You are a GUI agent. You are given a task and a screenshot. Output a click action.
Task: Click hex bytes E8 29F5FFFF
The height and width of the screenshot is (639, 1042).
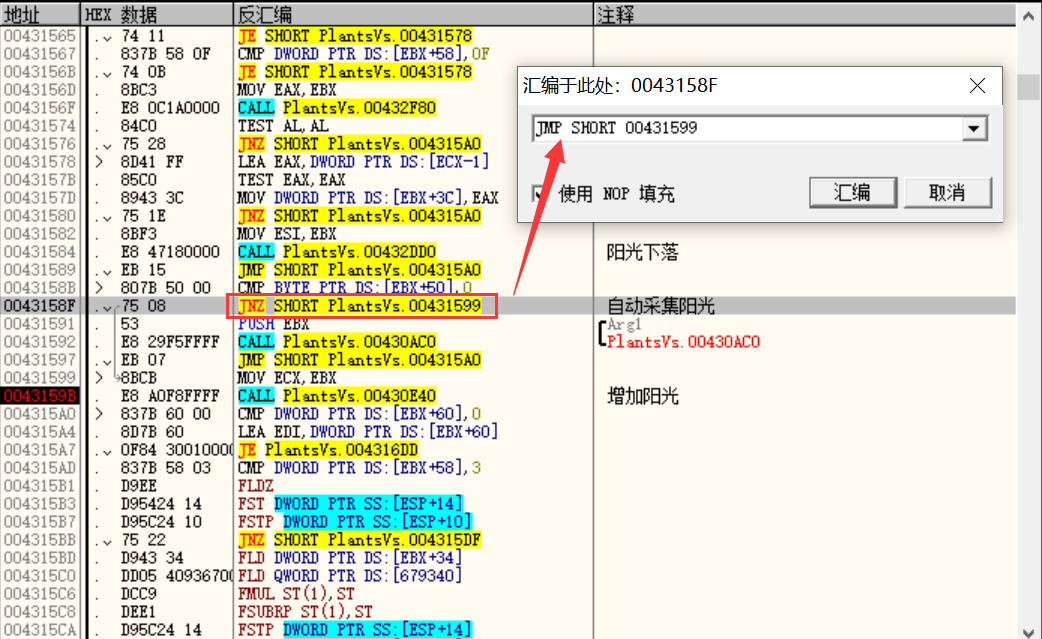[169, 341]
